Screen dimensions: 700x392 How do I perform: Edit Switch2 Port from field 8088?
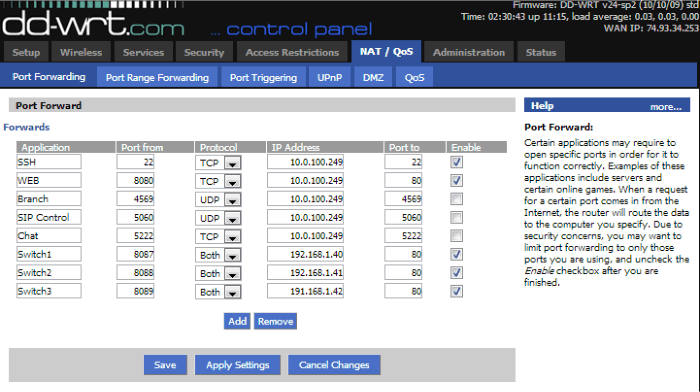(x=135, y=272)
